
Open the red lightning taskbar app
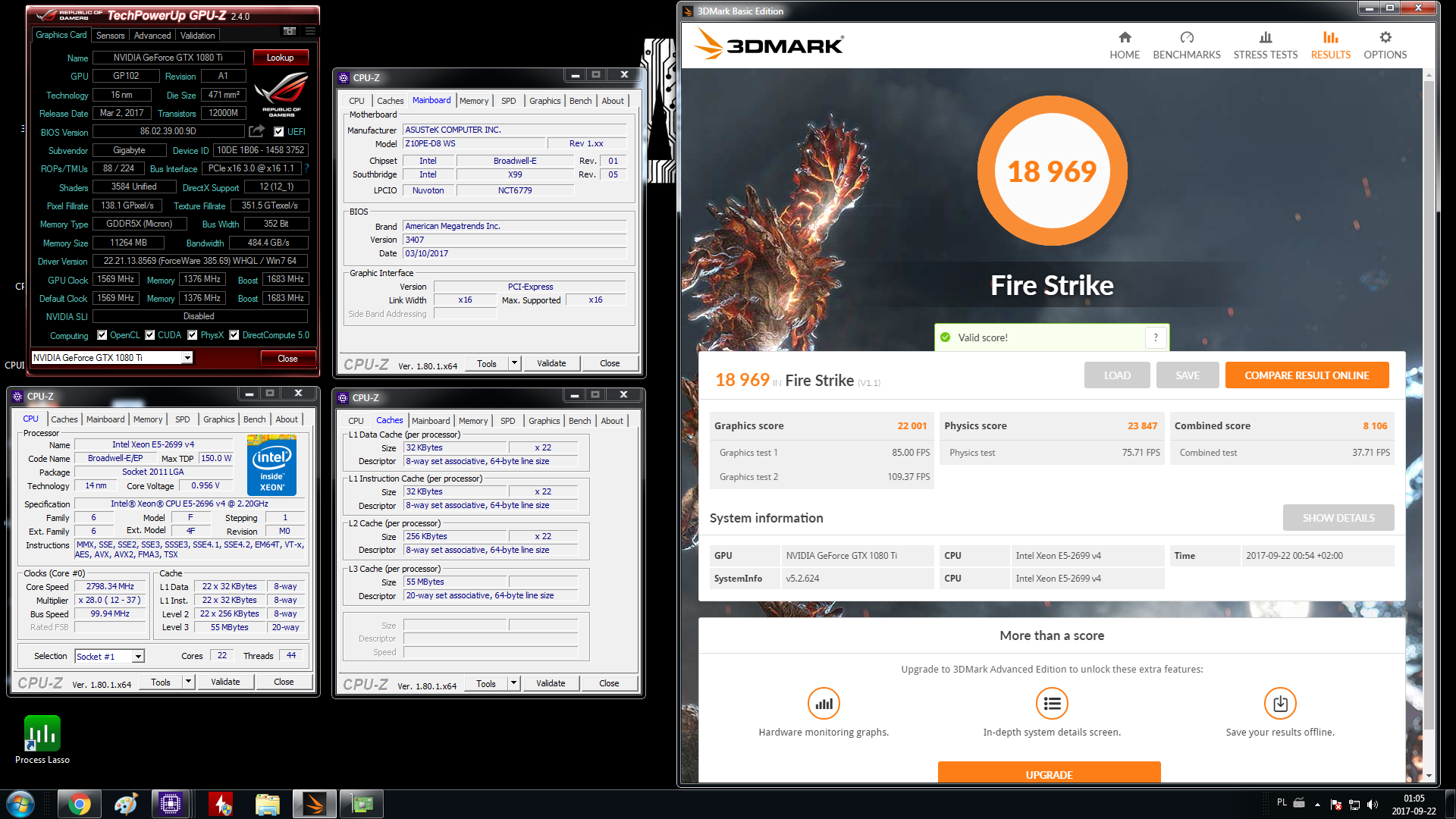point(221,804)
